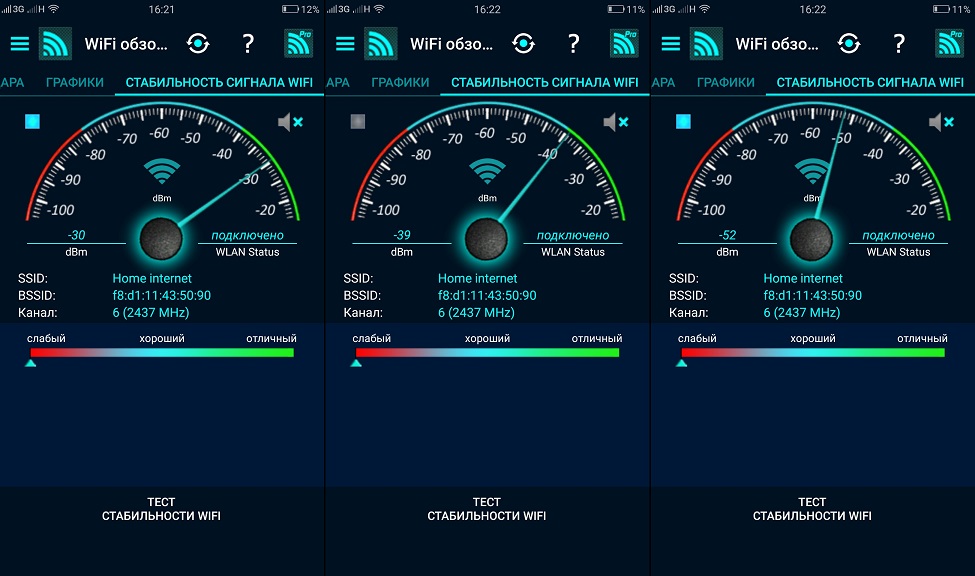
Task: Click BSSID f8:d1:11:43:50:90 in middle screen
Action: (487, 295)
